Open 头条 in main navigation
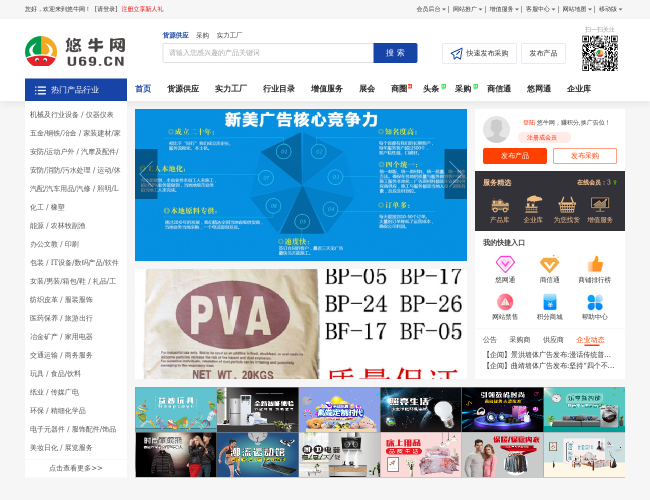The image size is (650, 500). 431,89
